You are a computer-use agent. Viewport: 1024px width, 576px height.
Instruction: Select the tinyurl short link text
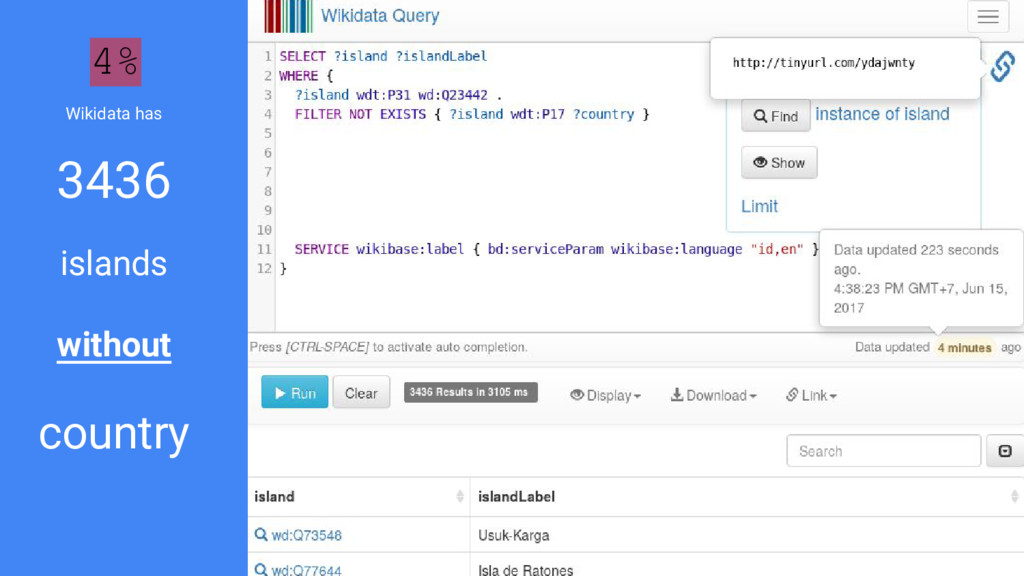coord(824,63)
